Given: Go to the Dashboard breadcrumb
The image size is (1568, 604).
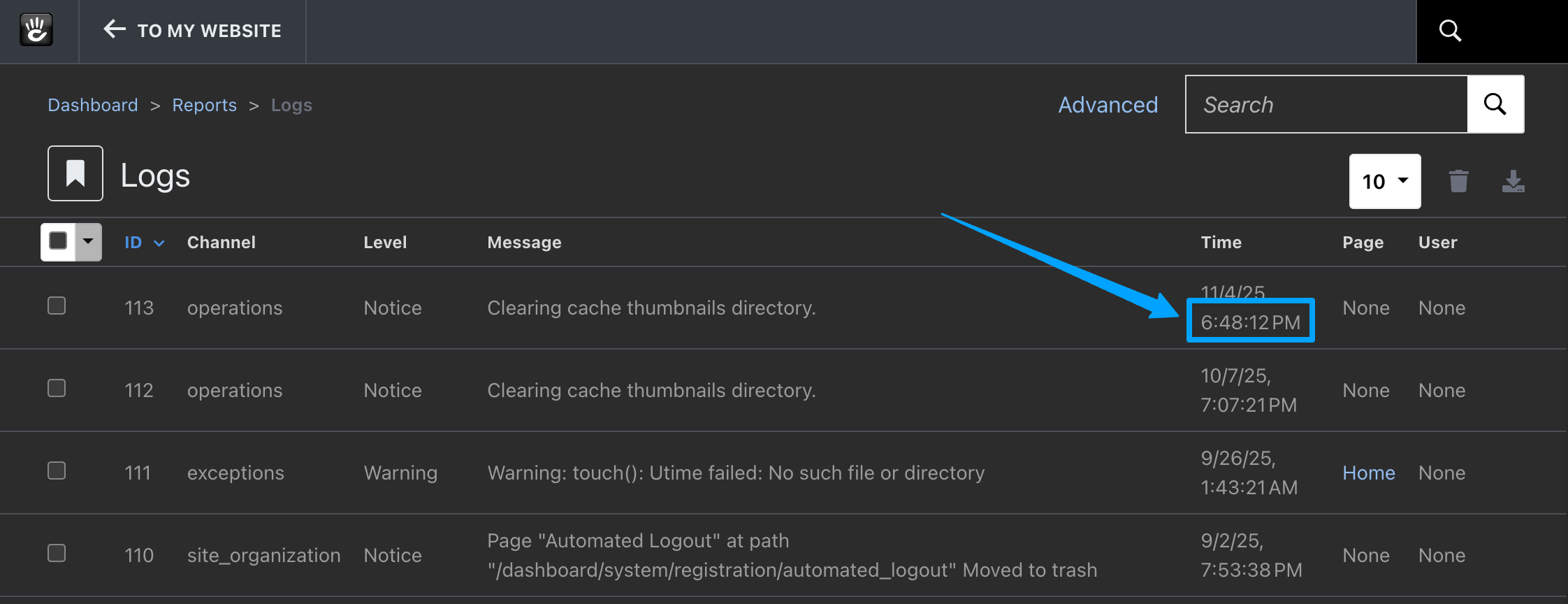Looking at the screenshot, I should [x=92, y=105].
